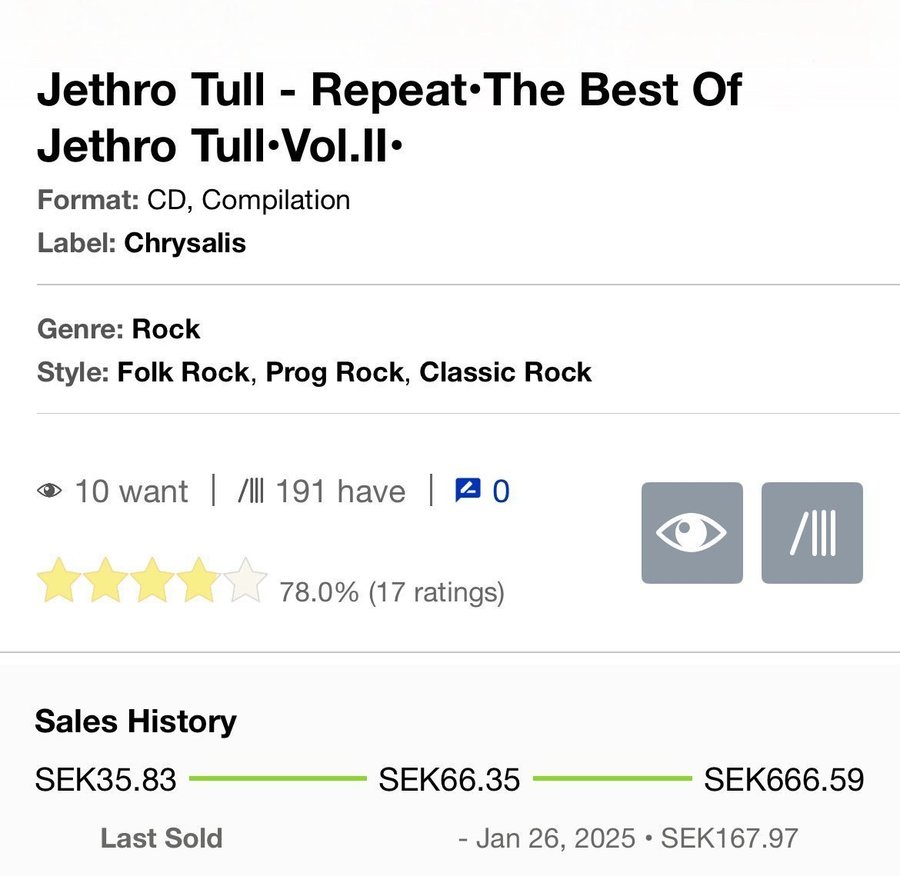
Task: View the 17 ratings breakdown
Action: [x=436, y=592]
